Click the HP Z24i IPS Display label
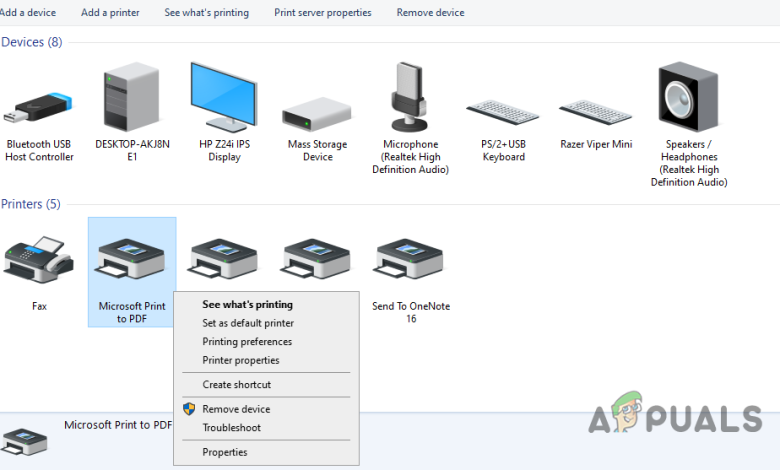The width and height of the screenshot is (780, 470). click(224, 151)
